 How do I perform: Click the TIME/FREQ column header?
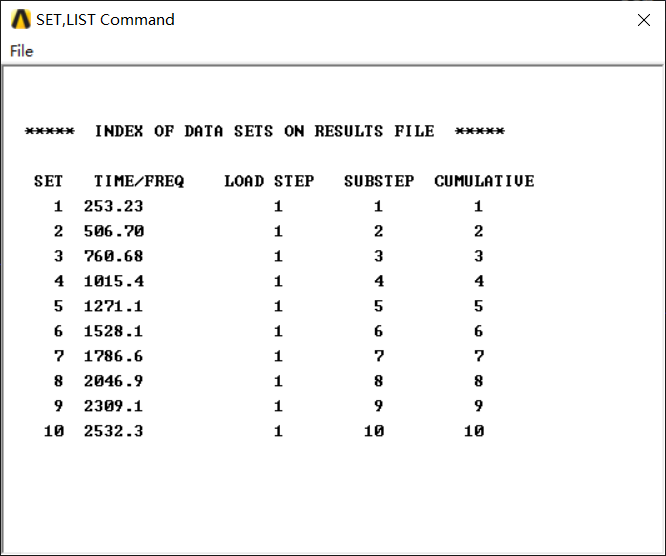[139, 181]
